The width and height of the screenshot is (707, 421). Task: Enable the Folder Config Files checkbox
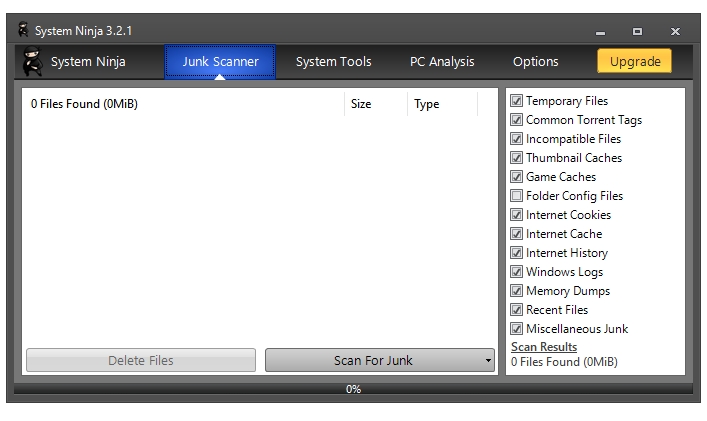click(x=516, y=196)
